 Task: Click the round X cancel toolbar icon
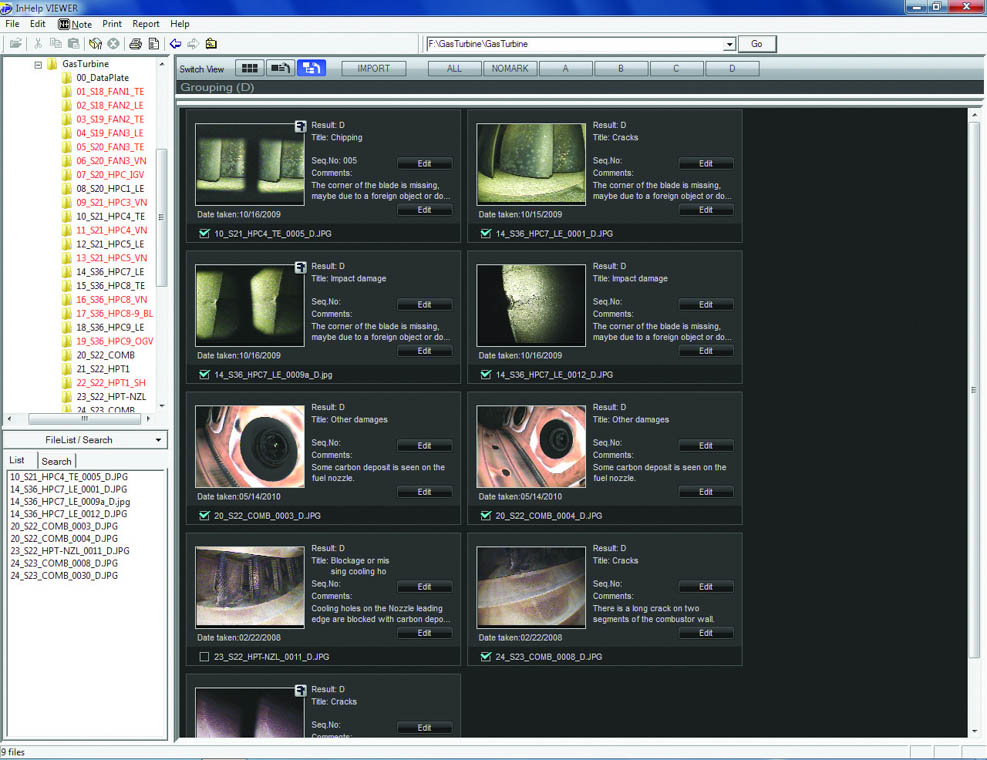pyautogui.click(x=113, y=43)
